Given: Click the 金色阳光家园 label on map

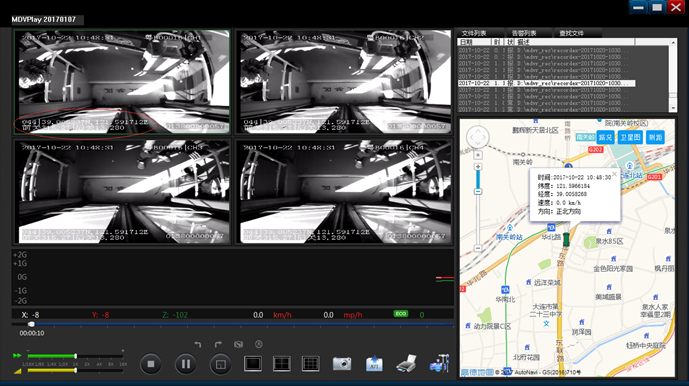Looking at the screenshot, I should click(613, 268).
